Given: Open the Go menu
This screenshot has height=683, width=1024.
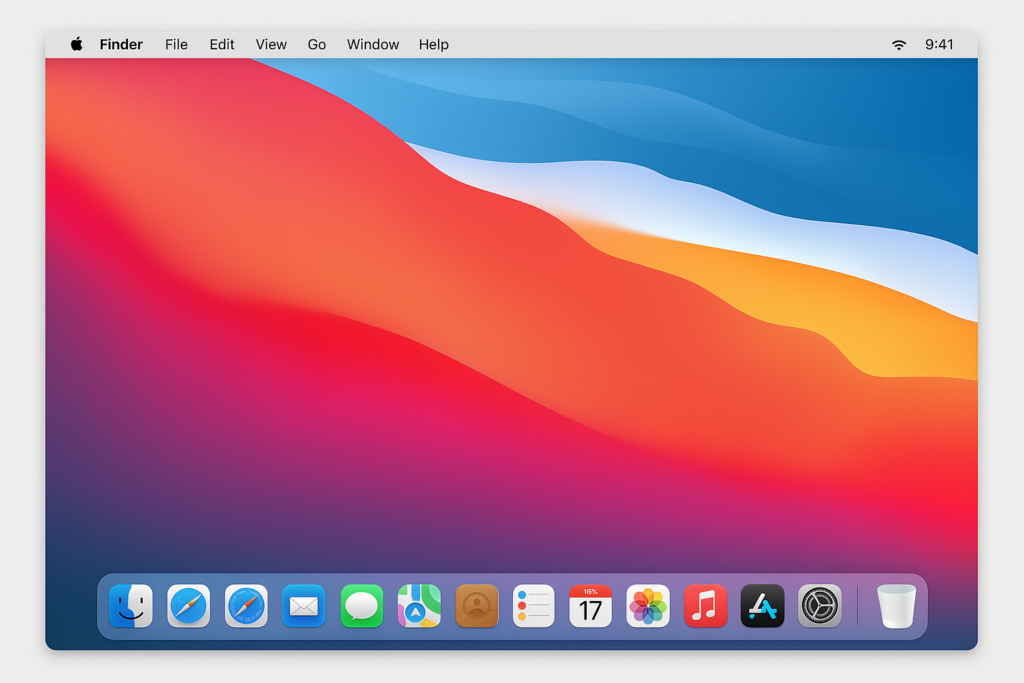Looking at the screenshot, I should (x=317, y=45).
